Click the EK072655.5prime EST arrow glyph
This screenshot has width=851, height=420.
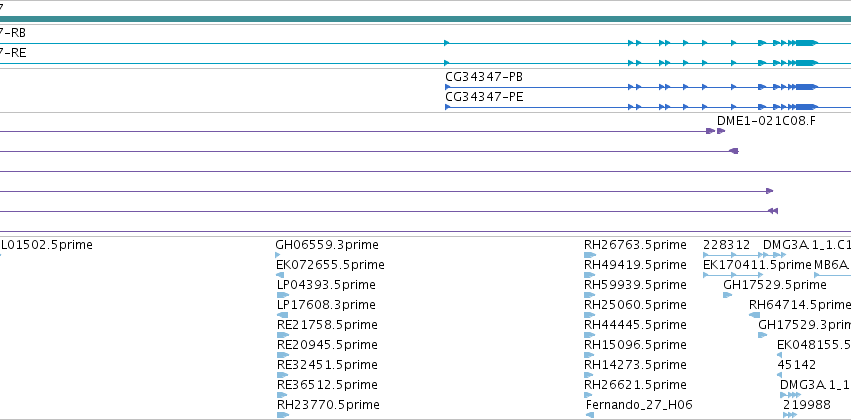click(x=280, y=275)
